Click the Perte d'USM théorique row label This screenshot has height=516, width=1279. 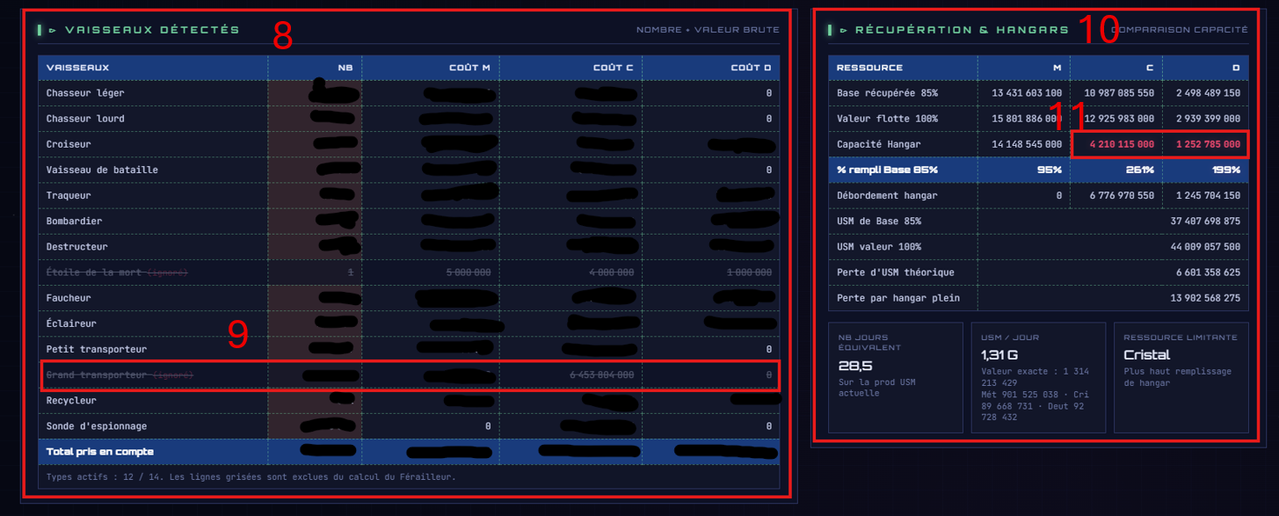(x=896, y=272)
